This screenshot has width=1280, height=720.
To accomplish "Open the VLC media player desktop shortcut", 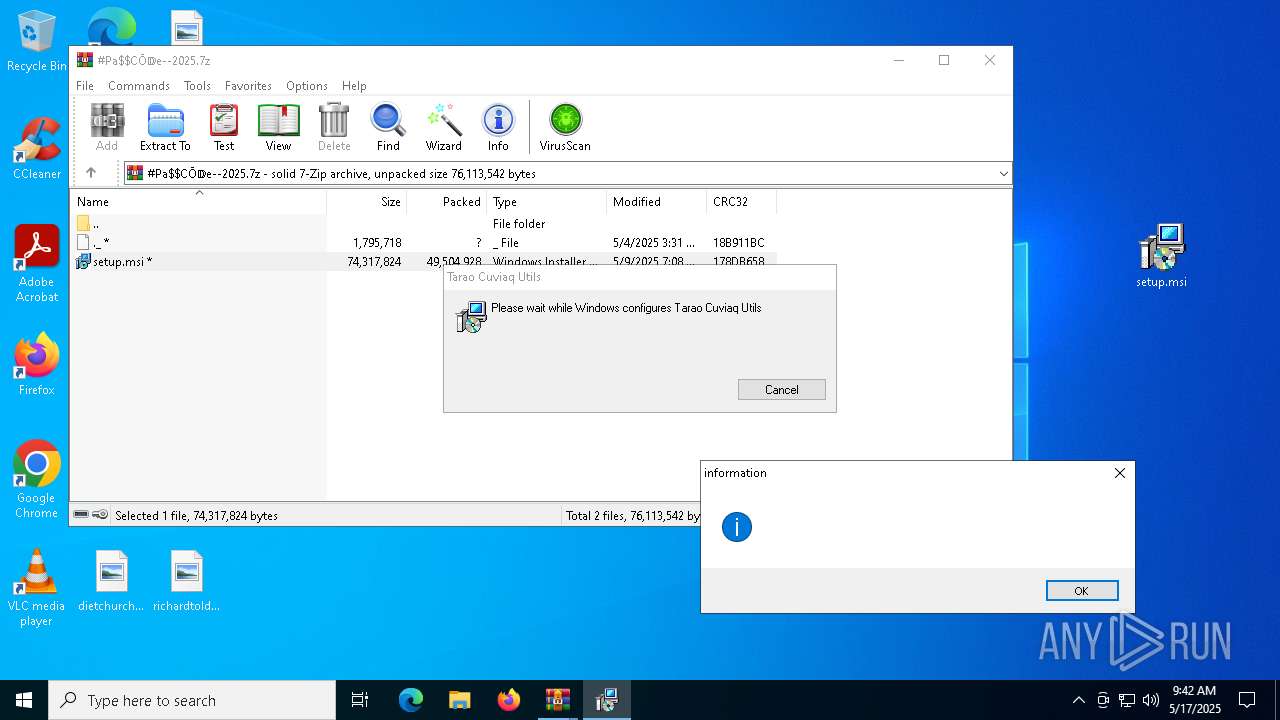I will click(x=36, y=588).
